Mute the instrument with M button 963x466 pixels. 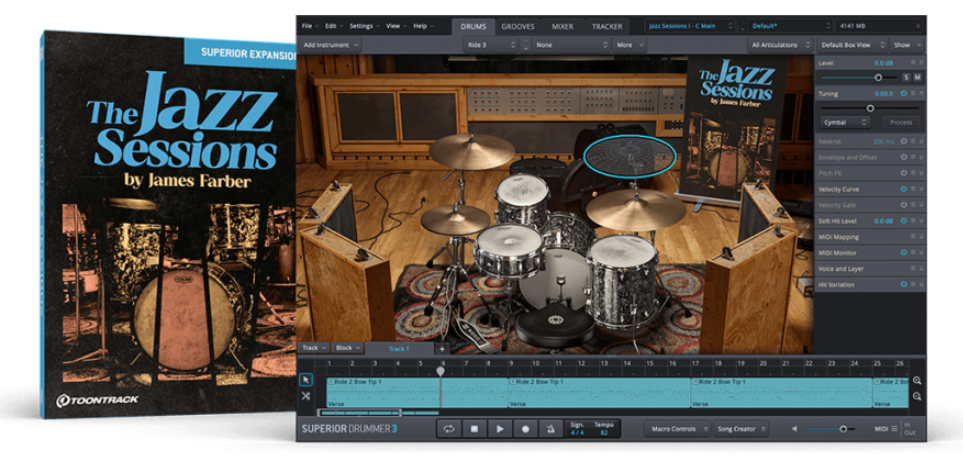click(918, 77)
